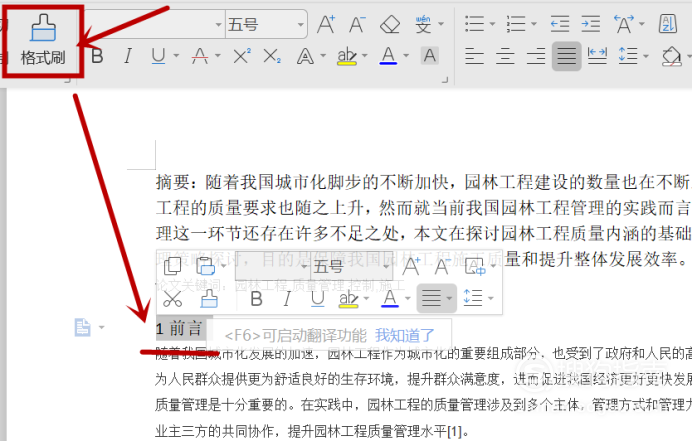692x441 pixels.
Task: Increase font size in mini toolbar
Action: pyautogui.click(x=411, y=266)
